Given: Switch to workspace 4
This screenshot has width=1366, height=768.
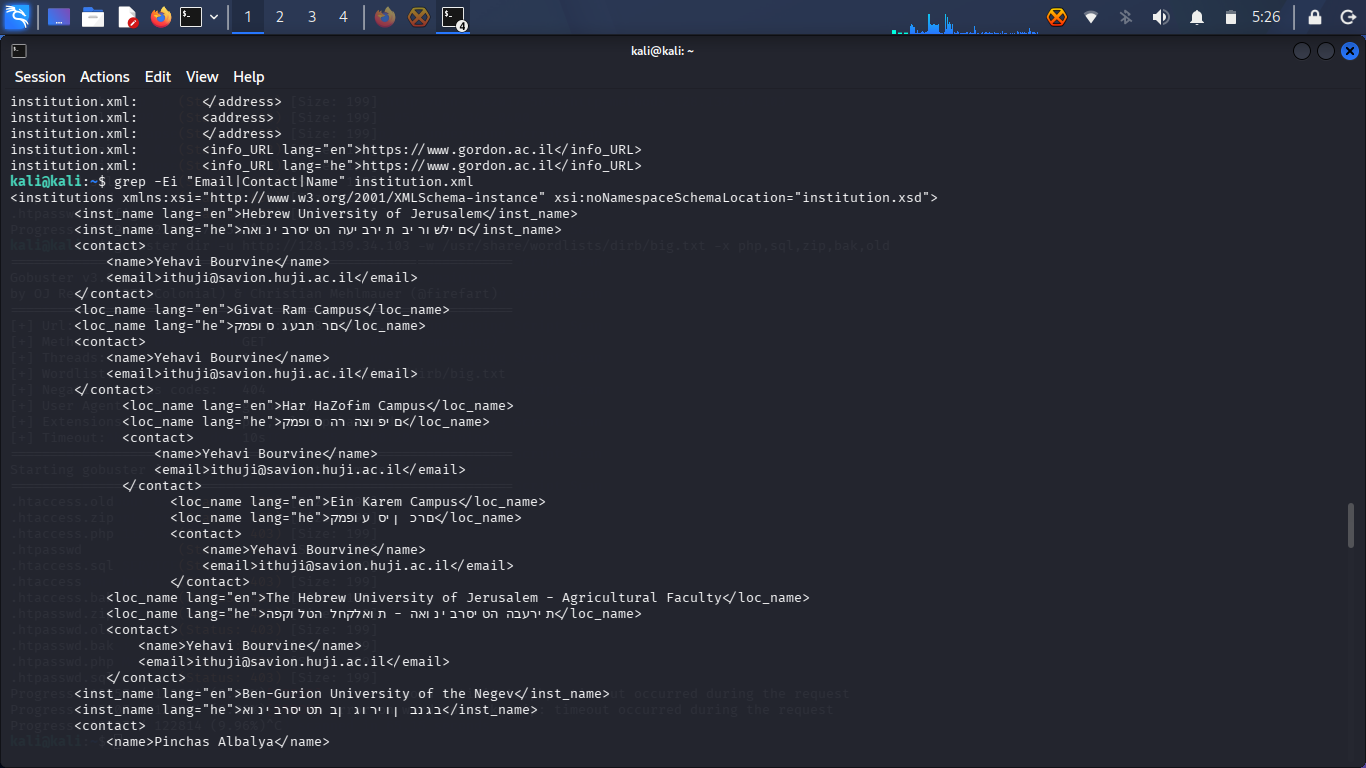Looking at the screenshot, I should (344, 17).
